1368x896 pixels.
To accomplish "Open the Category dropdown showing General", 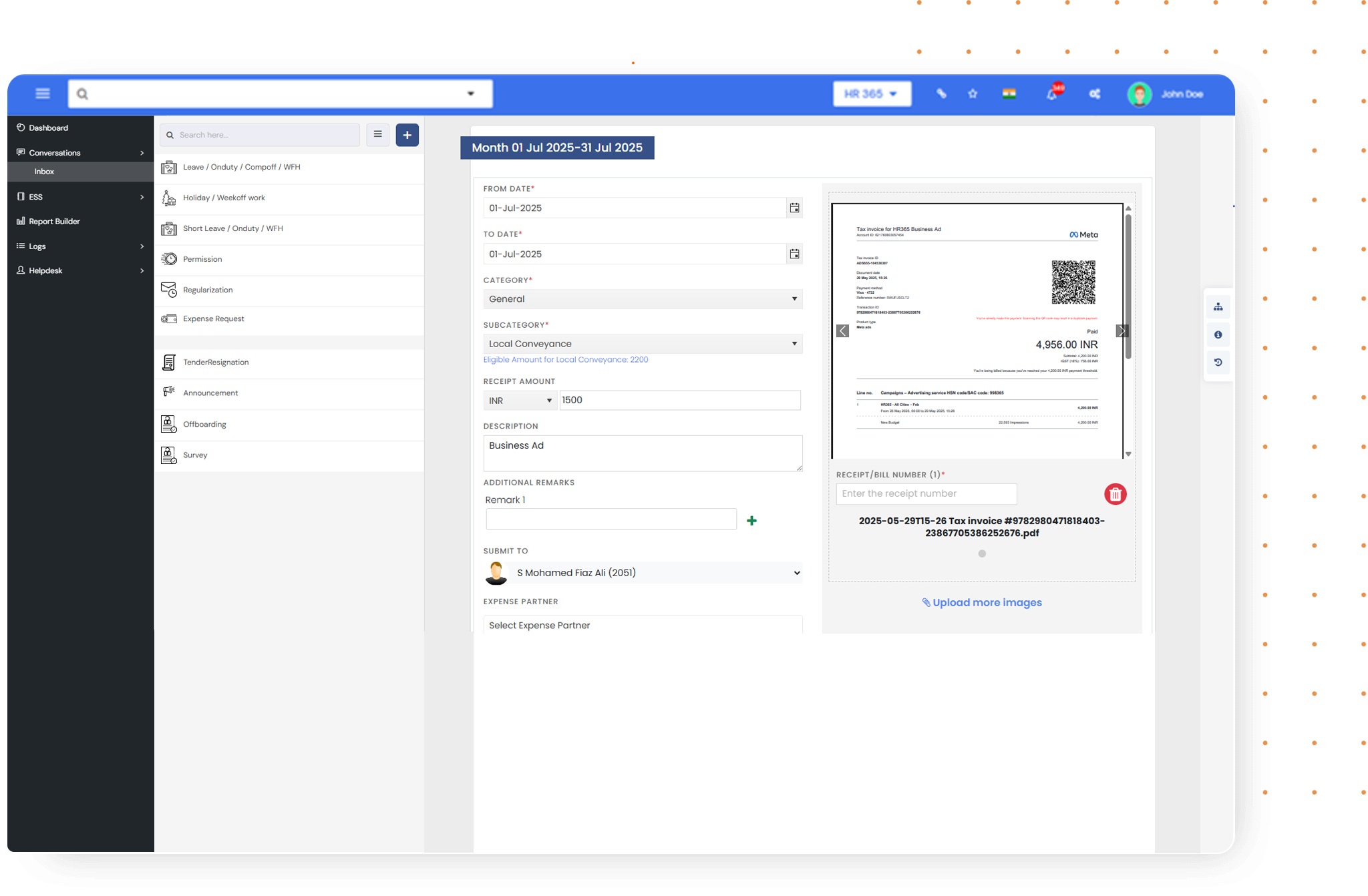I will 643,299.
